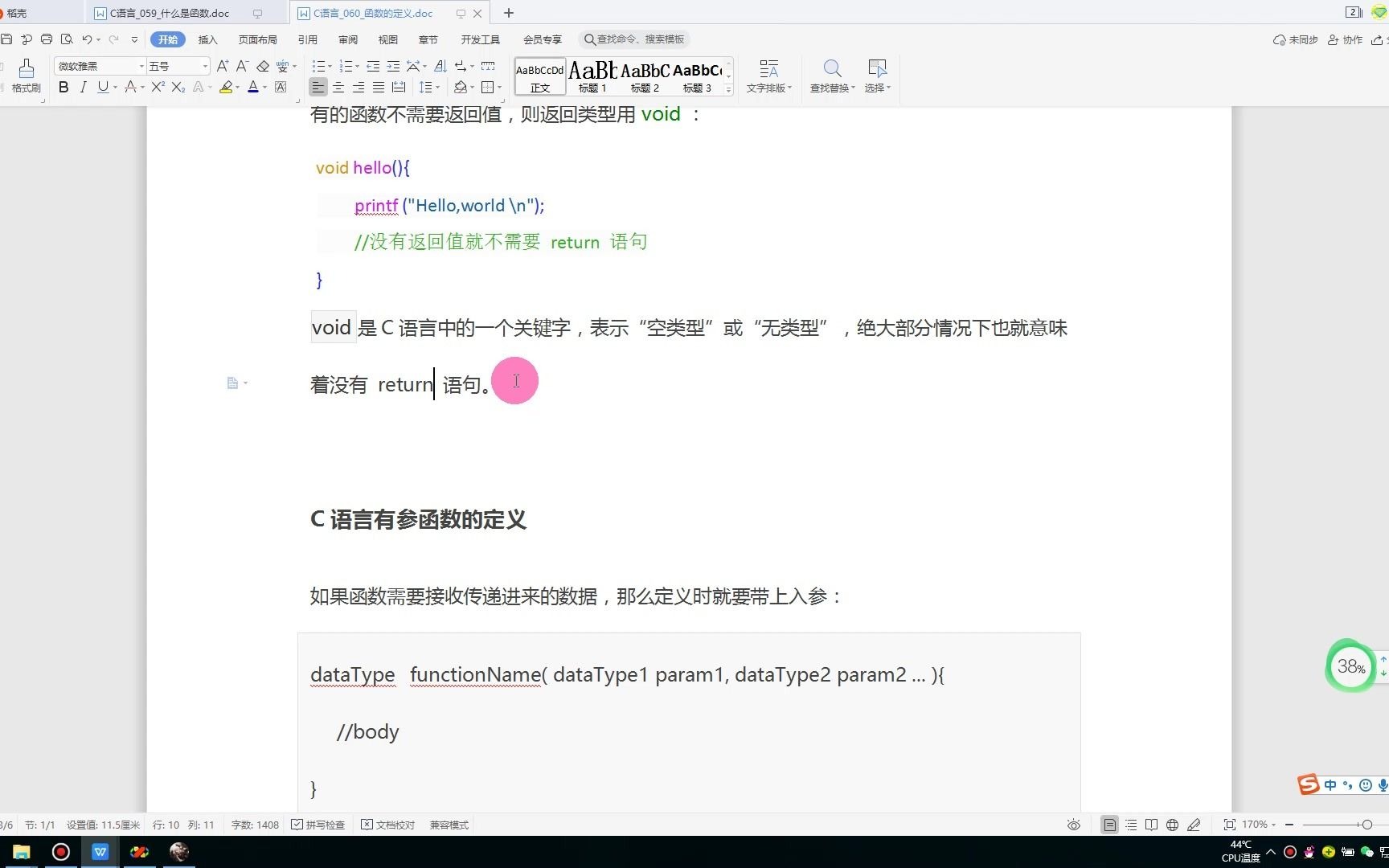This screenshot has height=868, width=1389.
Task: Apply superscript formatting
Action: coord(158,87)
